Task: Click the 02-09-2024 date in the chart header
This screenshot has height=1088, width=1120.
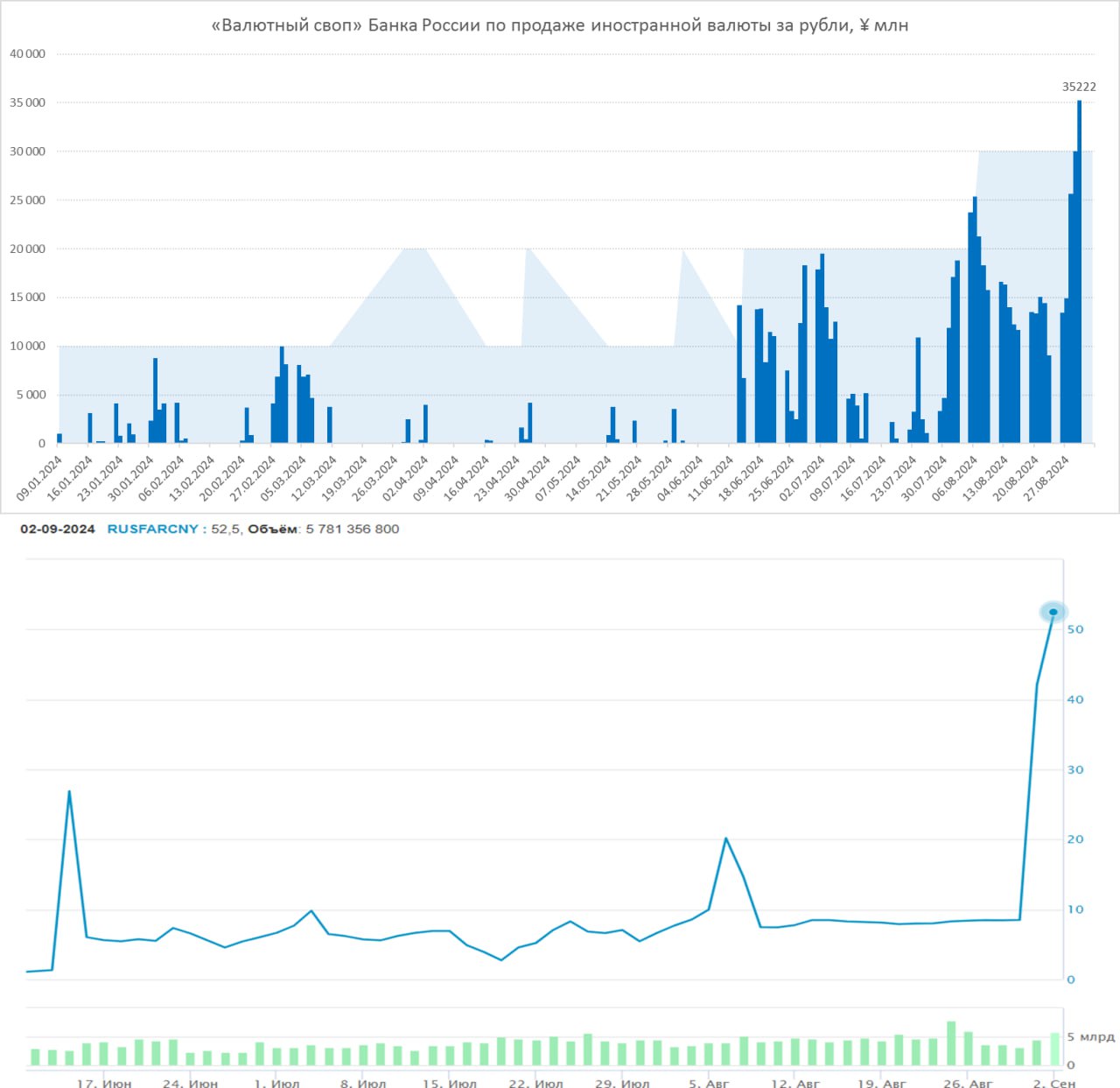Action: (58, 529)
